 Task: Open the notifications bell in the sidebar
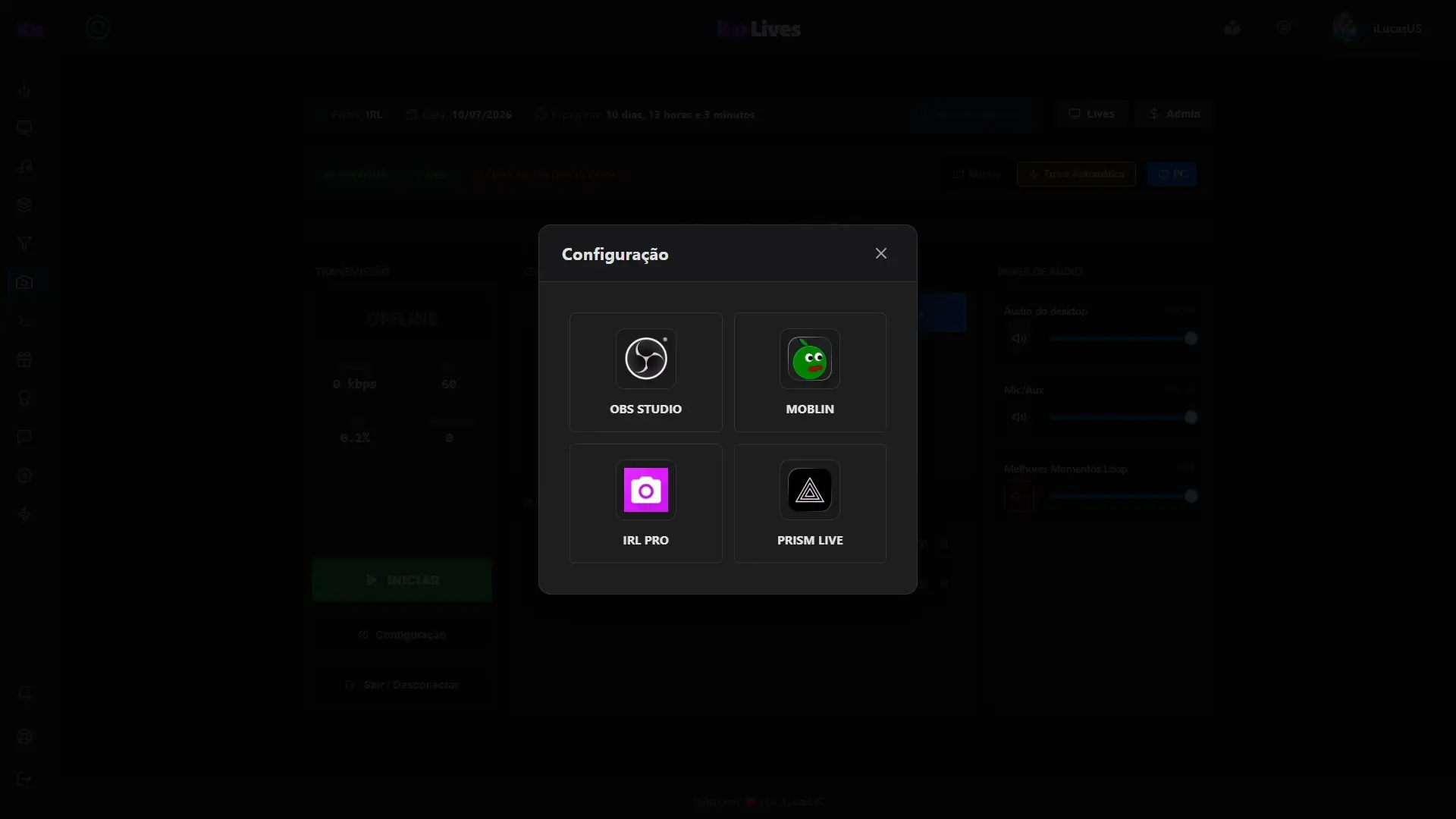(x=24, y=693)
